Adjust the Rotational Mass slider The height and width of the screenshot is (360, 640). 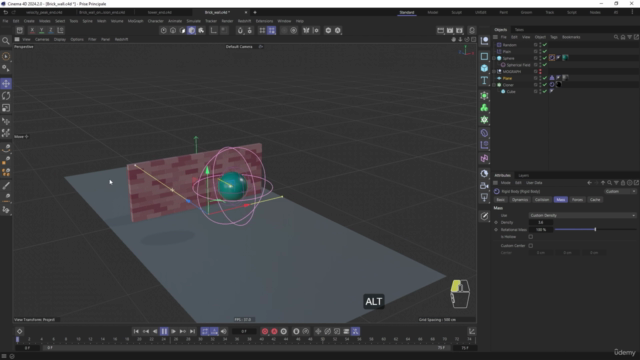point(595,229)
